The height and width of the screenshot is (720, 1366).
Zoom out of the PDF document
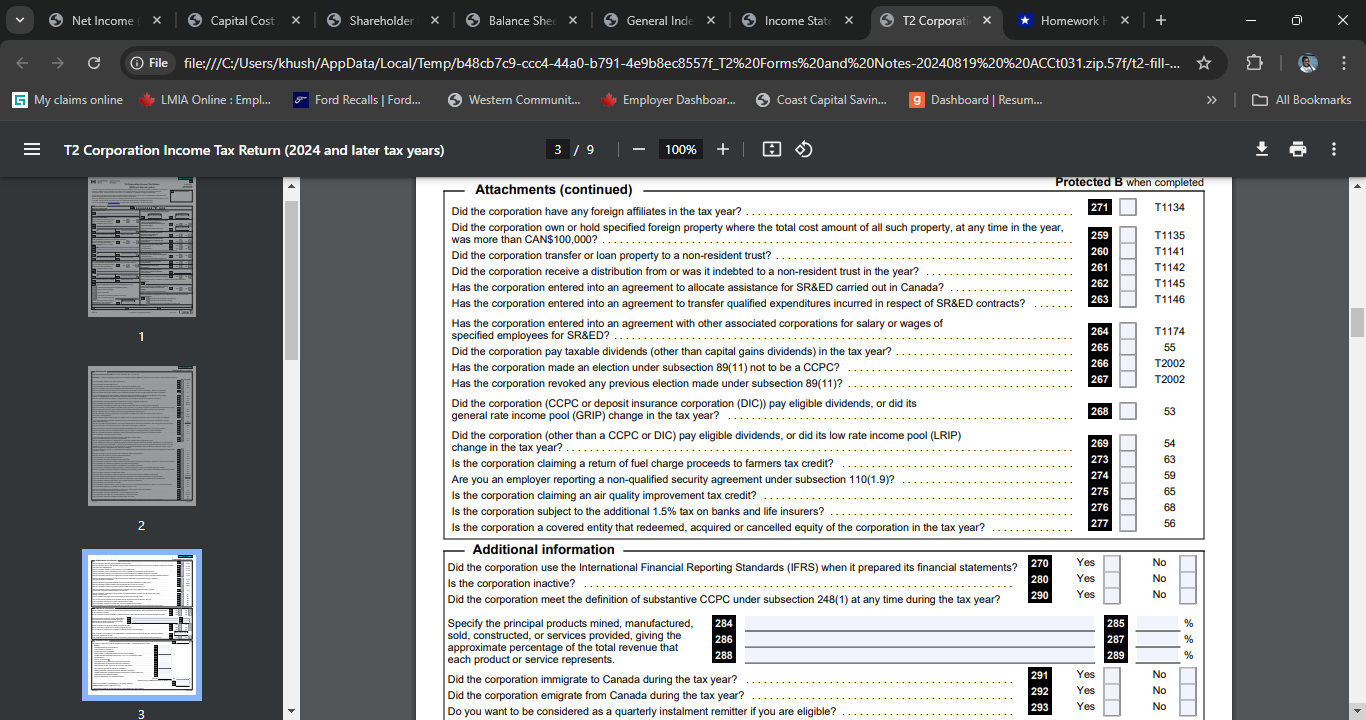638,148
